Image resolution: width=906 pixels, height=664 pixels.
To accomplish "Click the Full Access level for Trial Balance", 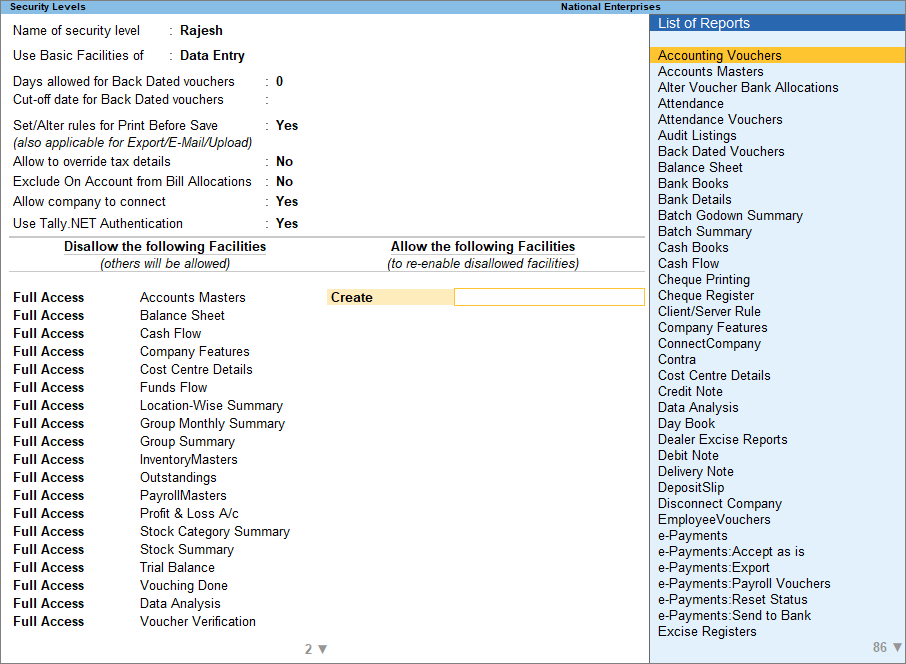I will (48, 567).
